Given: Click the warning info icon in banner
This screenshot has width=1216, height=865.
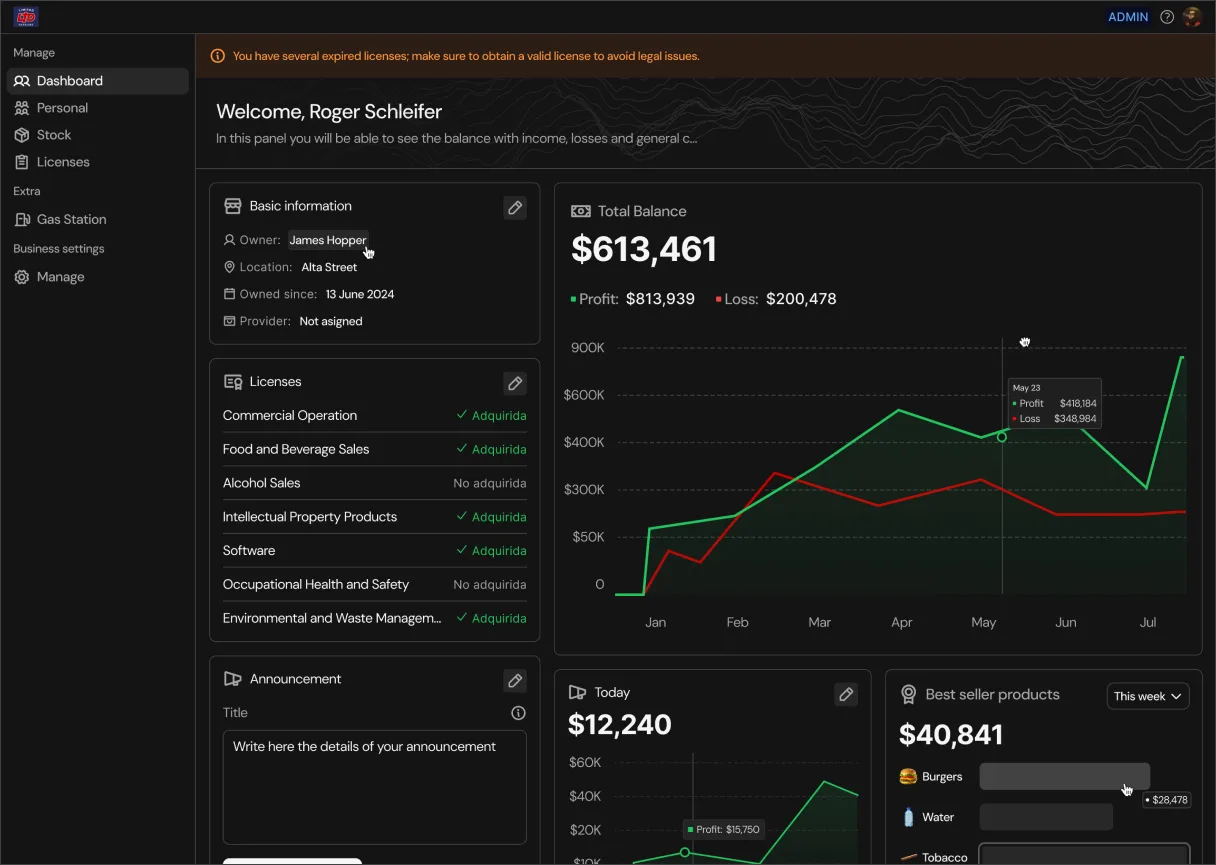Looking at the screenshot, I should coord(218,56).
